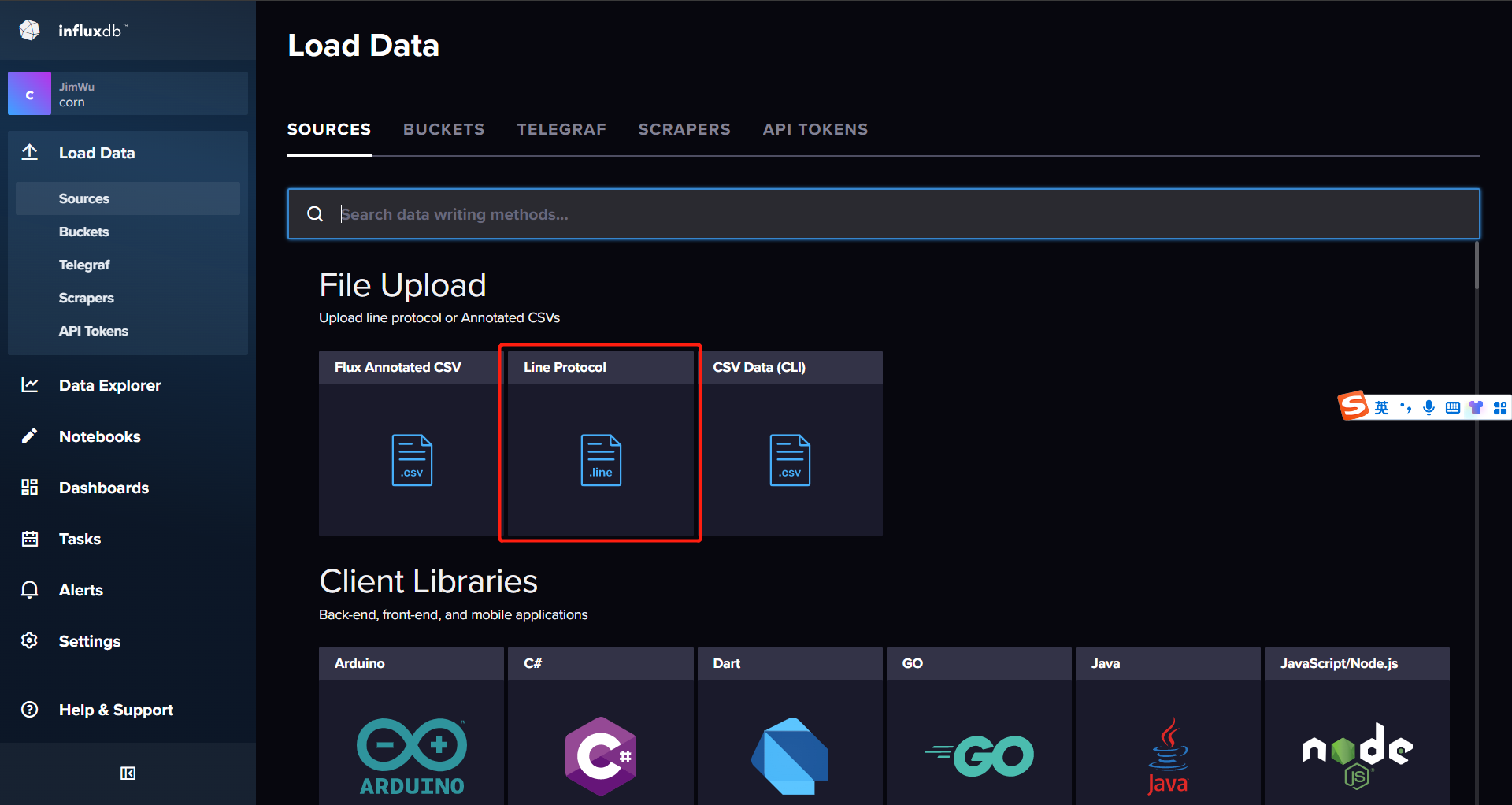
Task: Click the Line Protocol card title
Action: click(x=565, y=367)
